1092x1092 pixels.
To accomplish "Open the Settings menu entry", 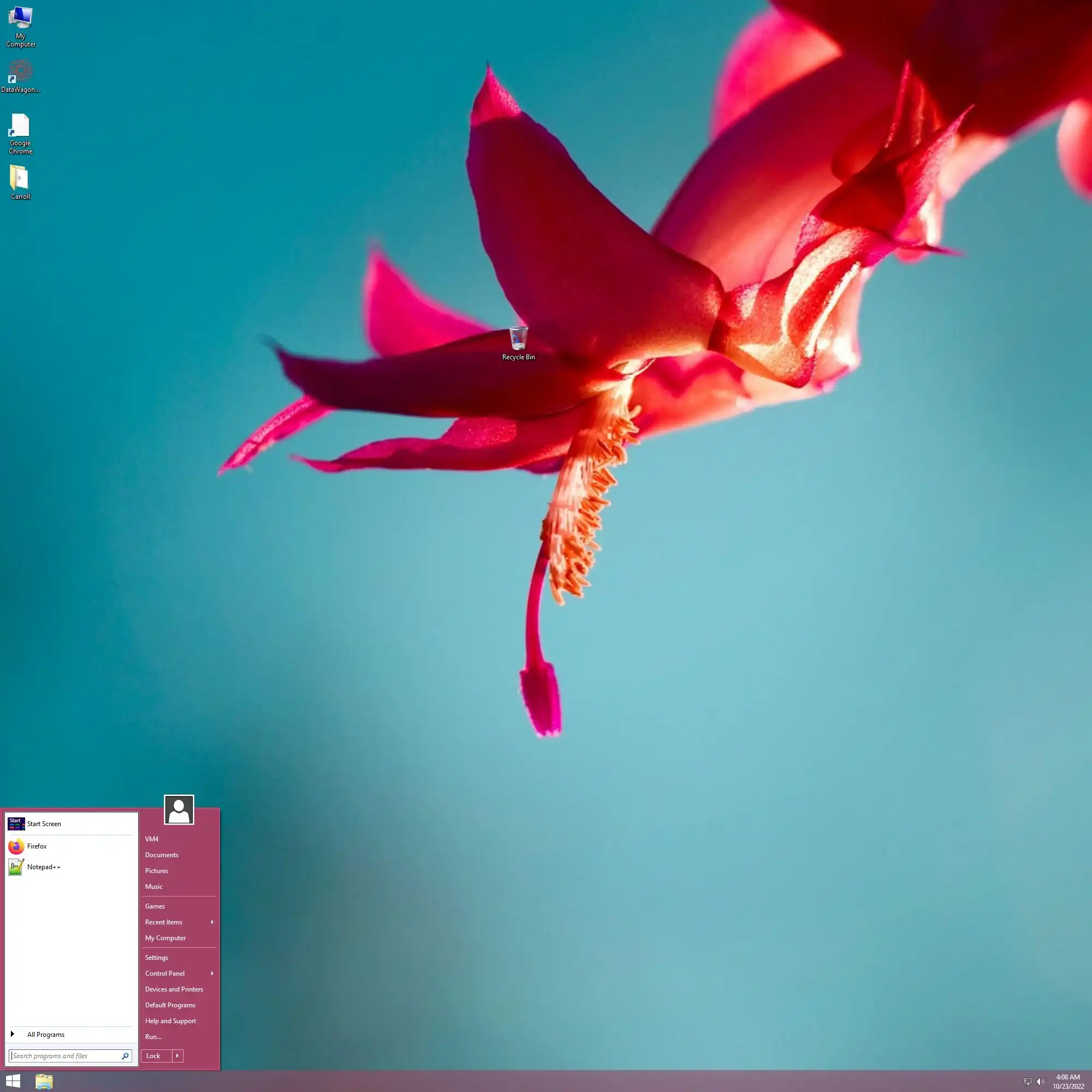I will [157, 958].
